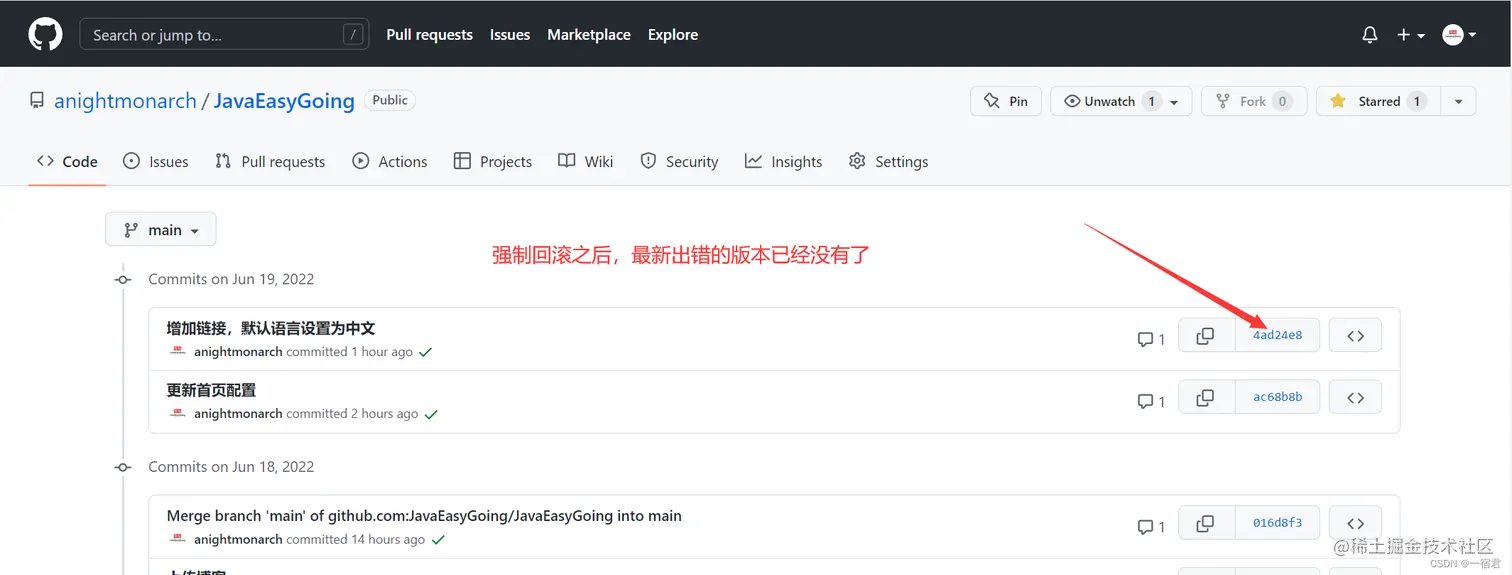Click the 'Commits on Jun 18, 2022' heading
The height and width of the screenshot is (575, 1512).
[x=231, y=467]
